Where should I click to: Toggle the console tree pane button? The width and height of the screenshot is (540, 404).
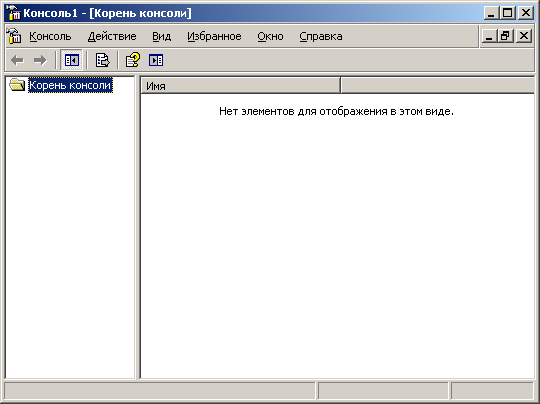tap(72, 60)
